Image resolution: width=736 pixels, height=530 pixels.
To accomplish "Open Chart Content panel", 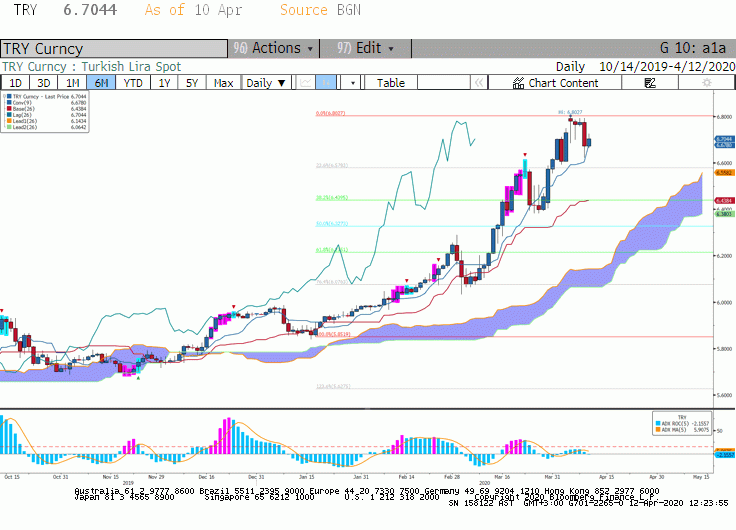I will 555,83.
